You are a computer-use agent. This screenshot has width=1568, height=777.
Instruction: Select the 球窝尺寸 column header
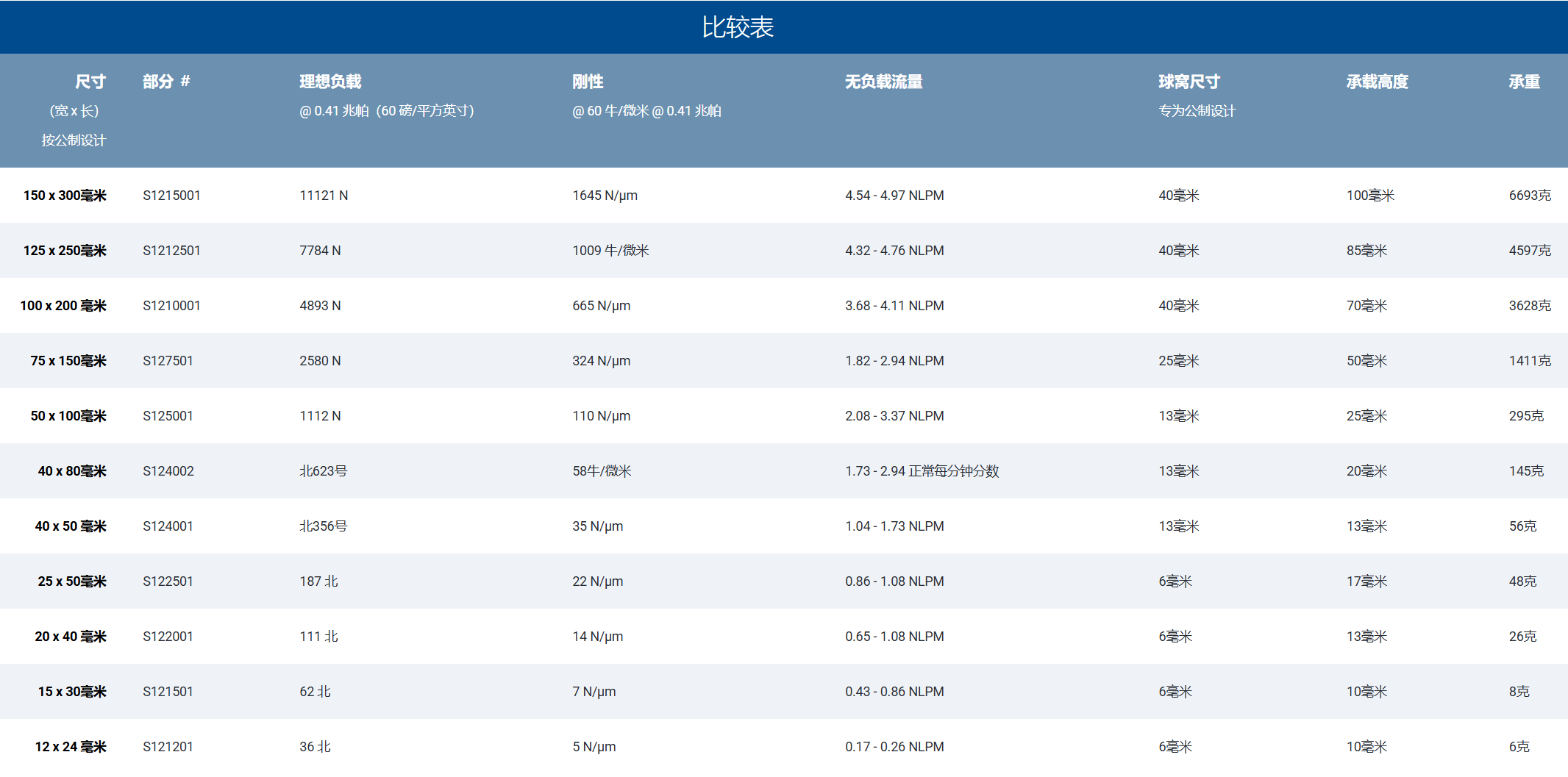point(1189,82)
